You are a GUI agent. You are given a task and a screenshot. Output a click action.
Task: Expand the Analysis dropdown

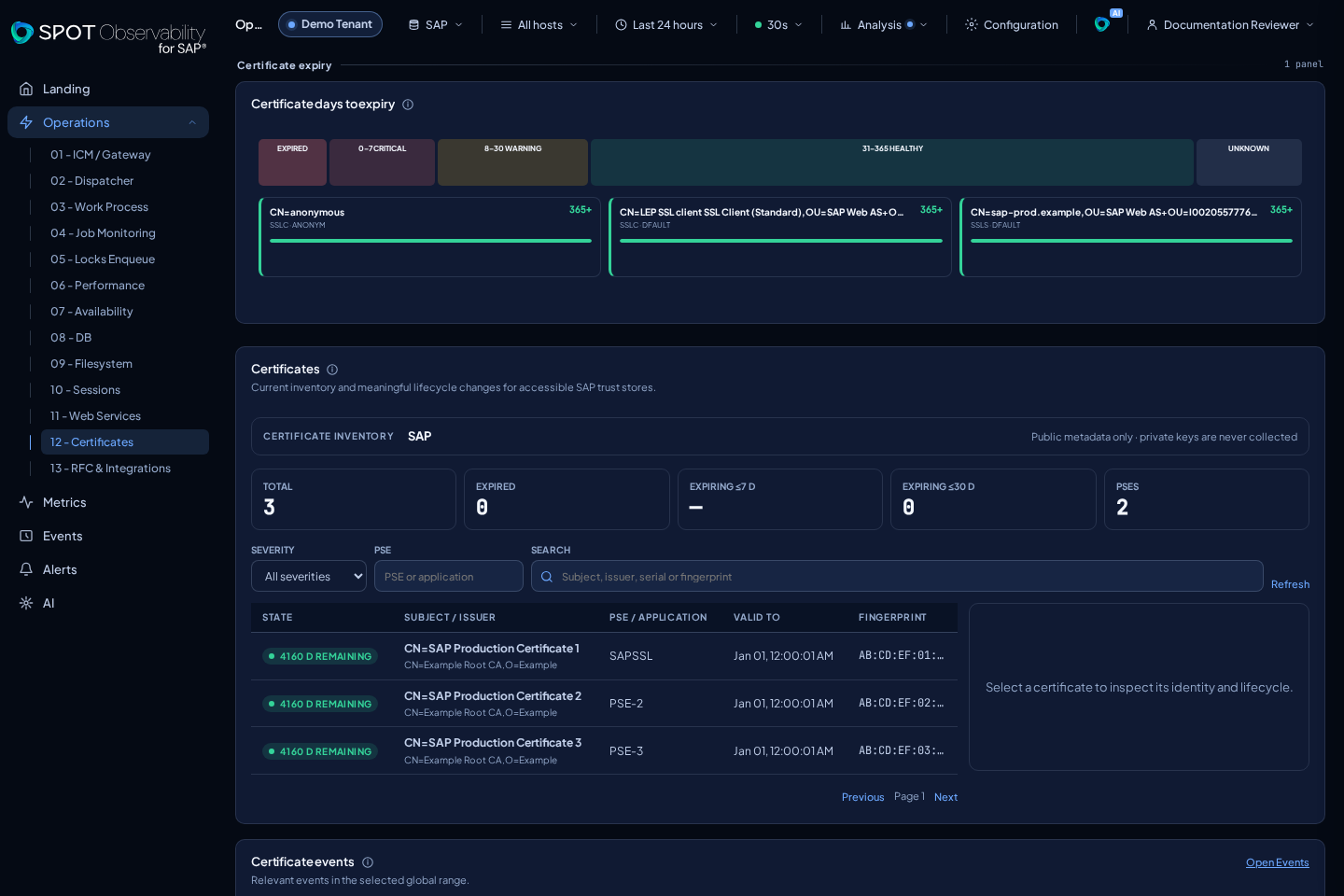pyautogui.click(x=884, y=25)
